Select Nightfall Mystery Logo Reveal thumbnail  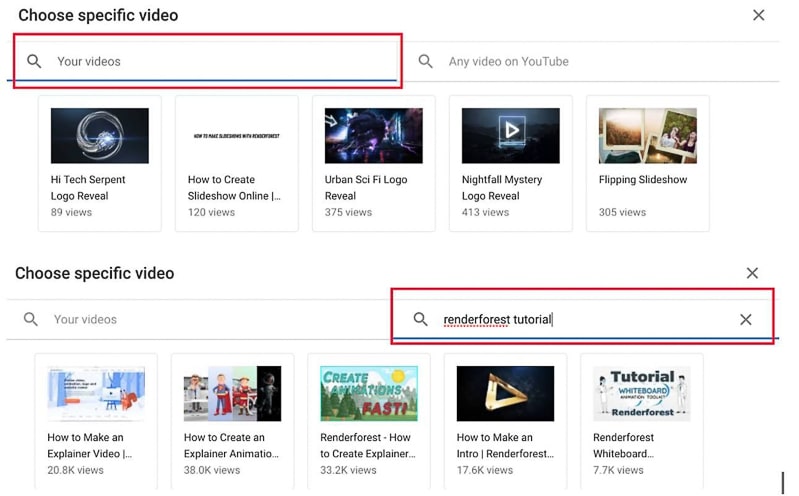coord(511,136)
